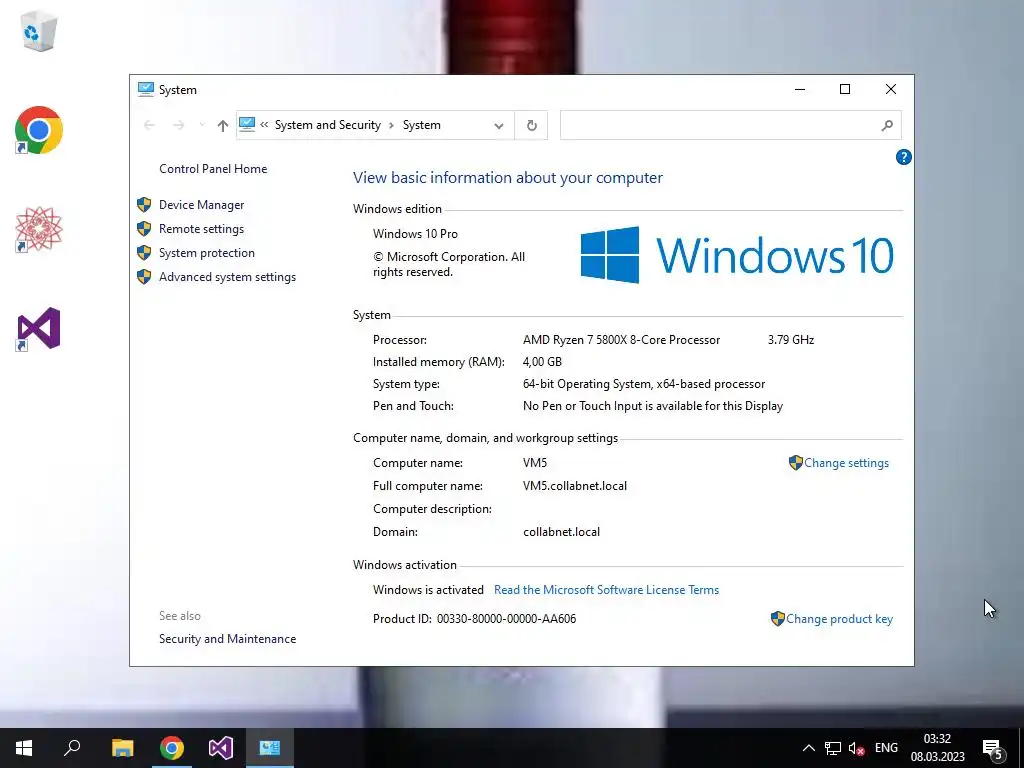Click Change product key link
The height and width of the screenshot is (768, 1024).
tap(839, 619)
